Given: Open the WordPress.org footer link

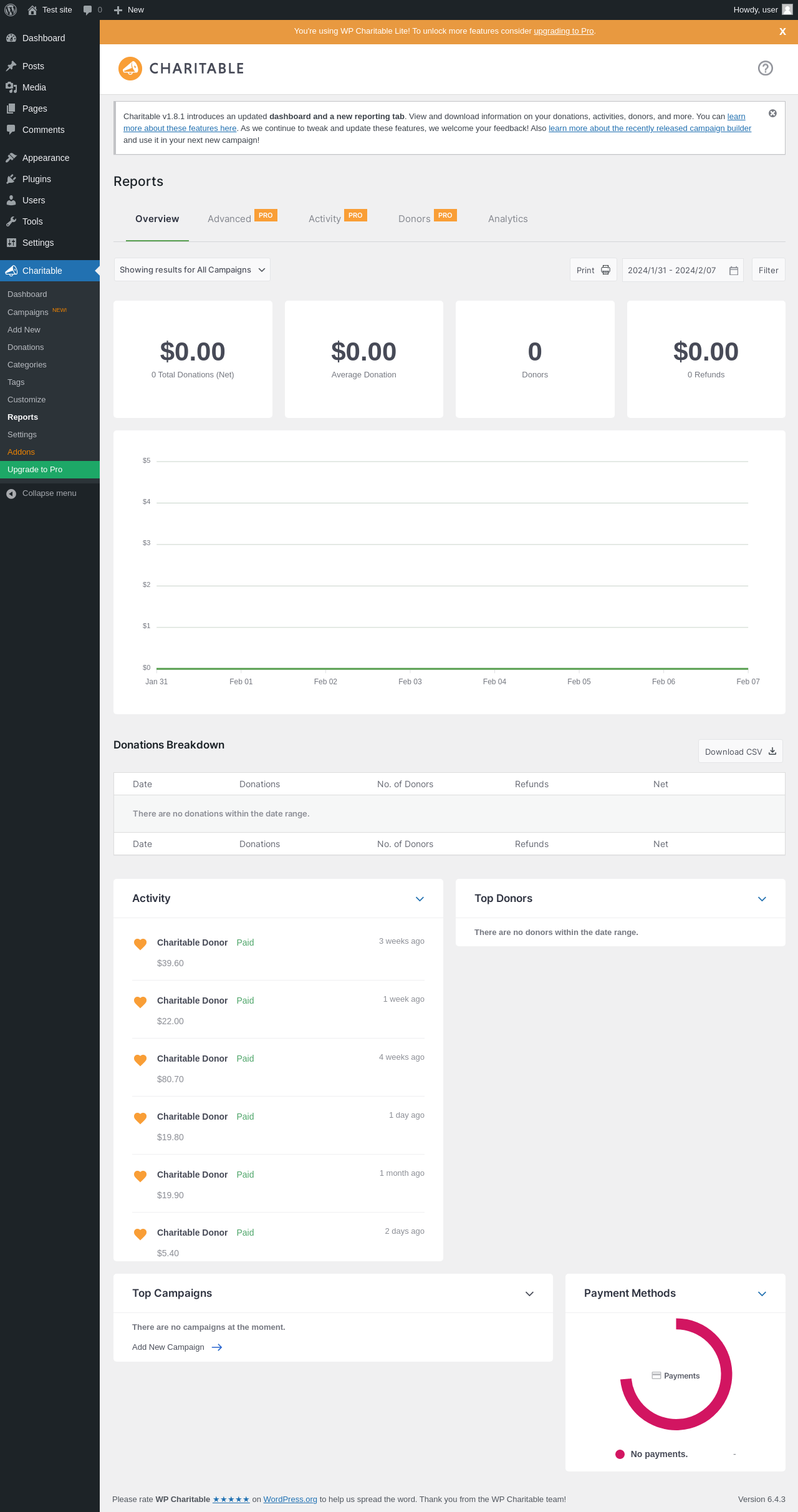Looking at the screenshot, I should tap(290, 1500).
